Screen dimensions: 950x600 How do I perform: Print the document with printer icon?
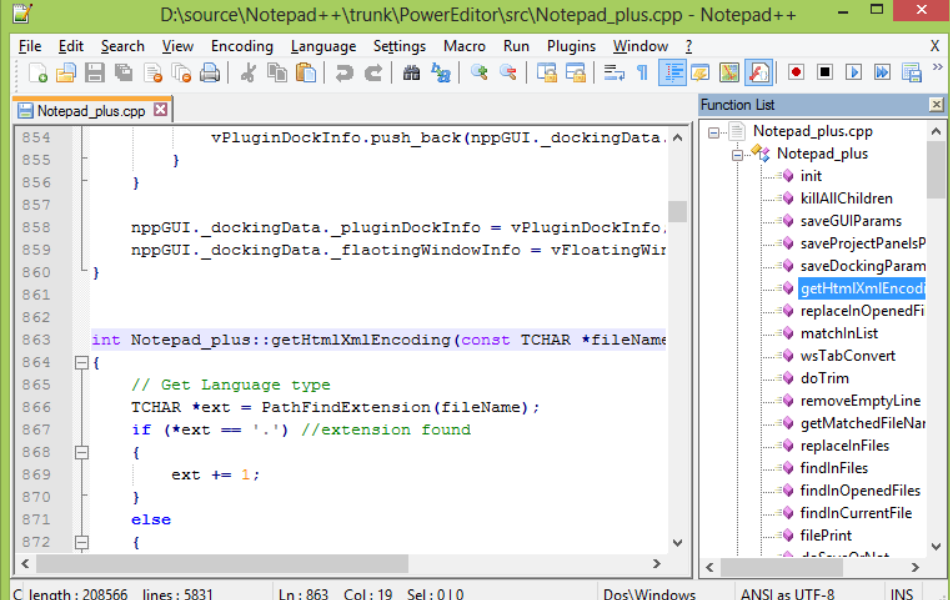coord(210,73)
